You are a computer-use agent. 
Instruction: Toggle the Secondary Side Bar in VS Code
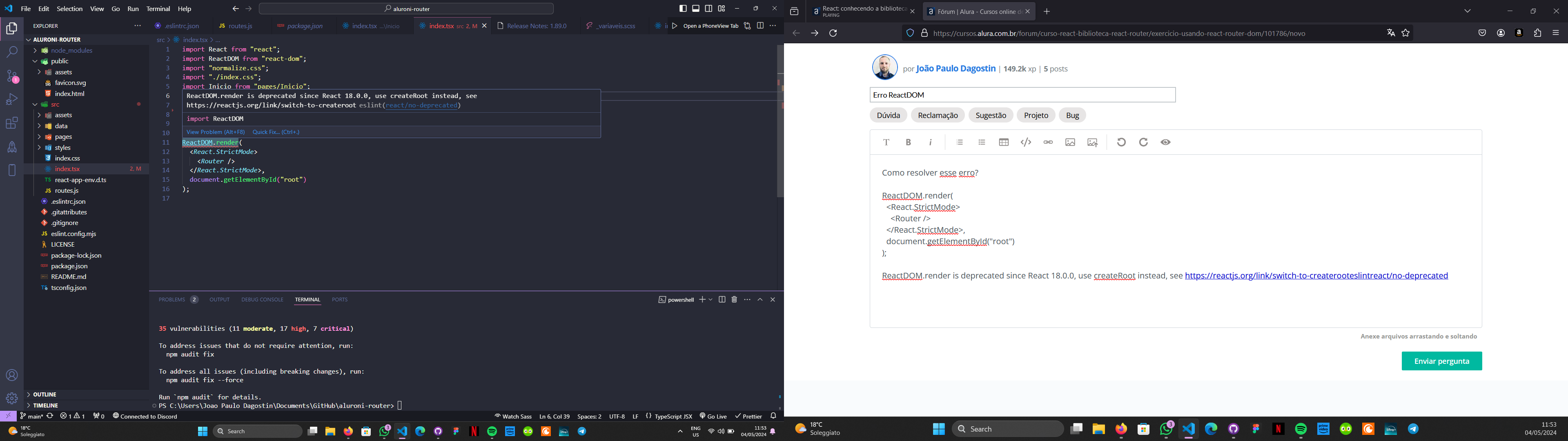pos(708,9)
